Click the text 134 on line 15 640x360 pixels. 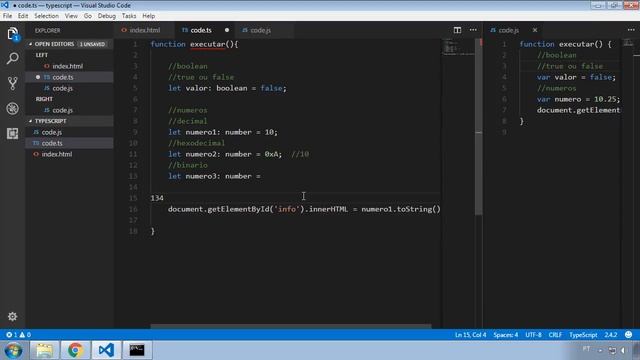157,198
